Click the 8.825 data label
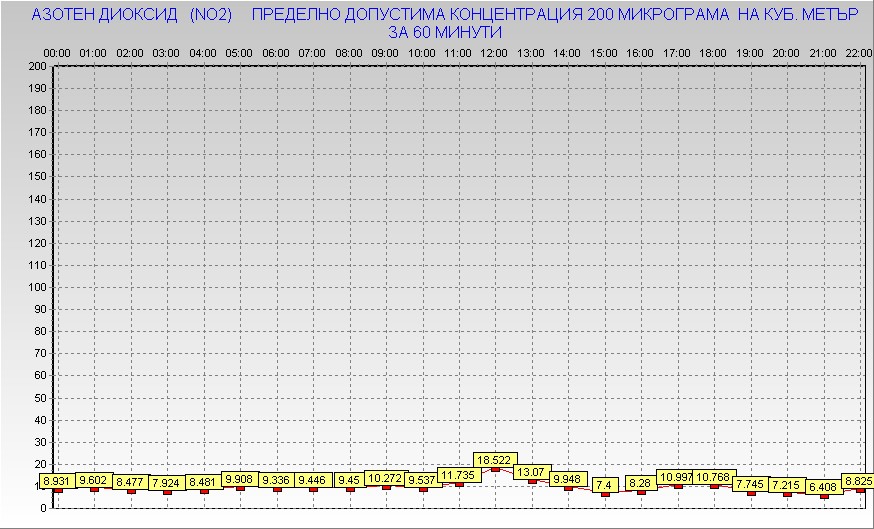The width and height of the screenshot is (874, 529). 858,481
